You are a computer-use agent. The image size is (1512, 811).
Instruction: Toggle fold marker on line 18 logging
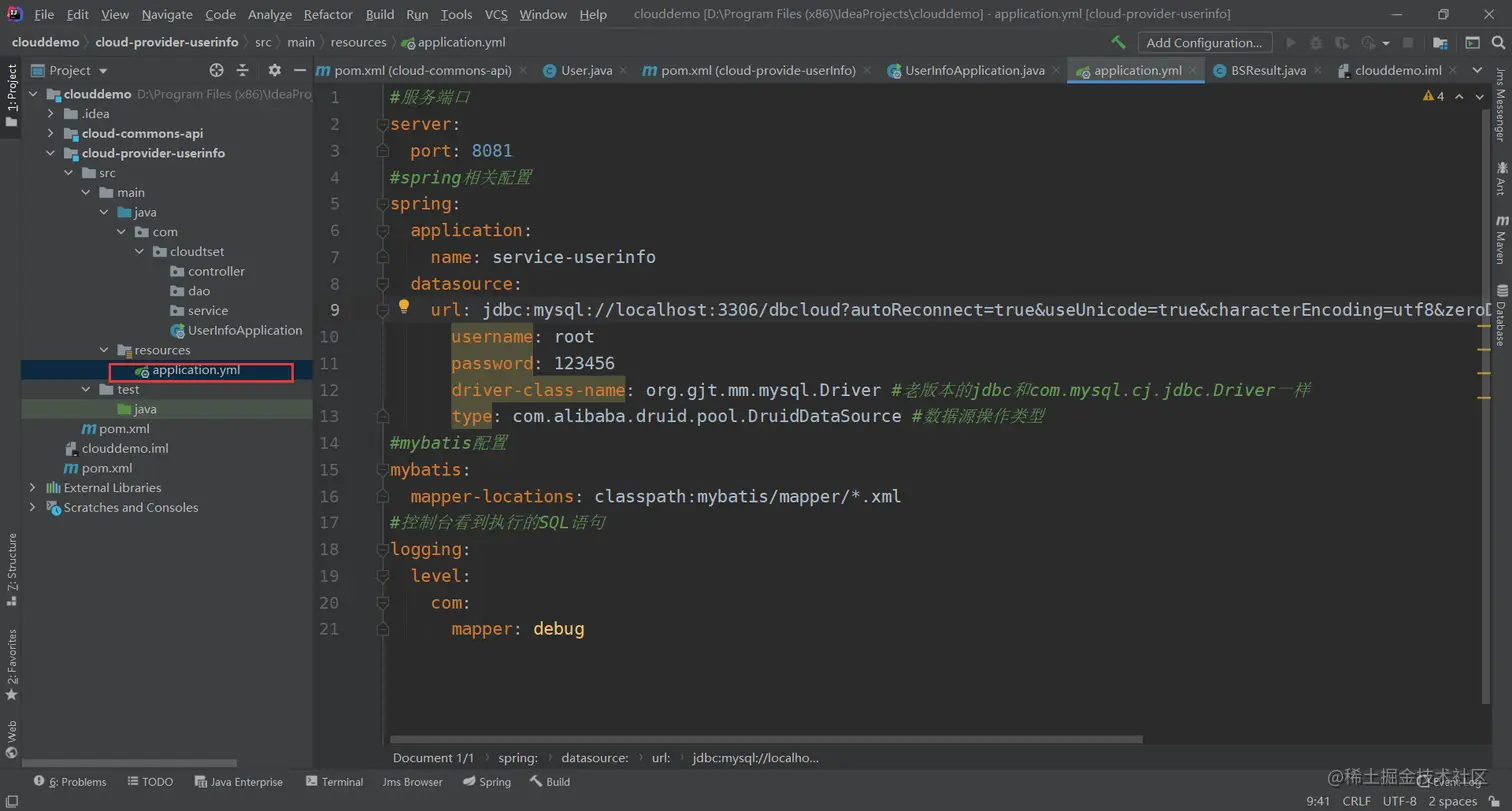[381, 549]
